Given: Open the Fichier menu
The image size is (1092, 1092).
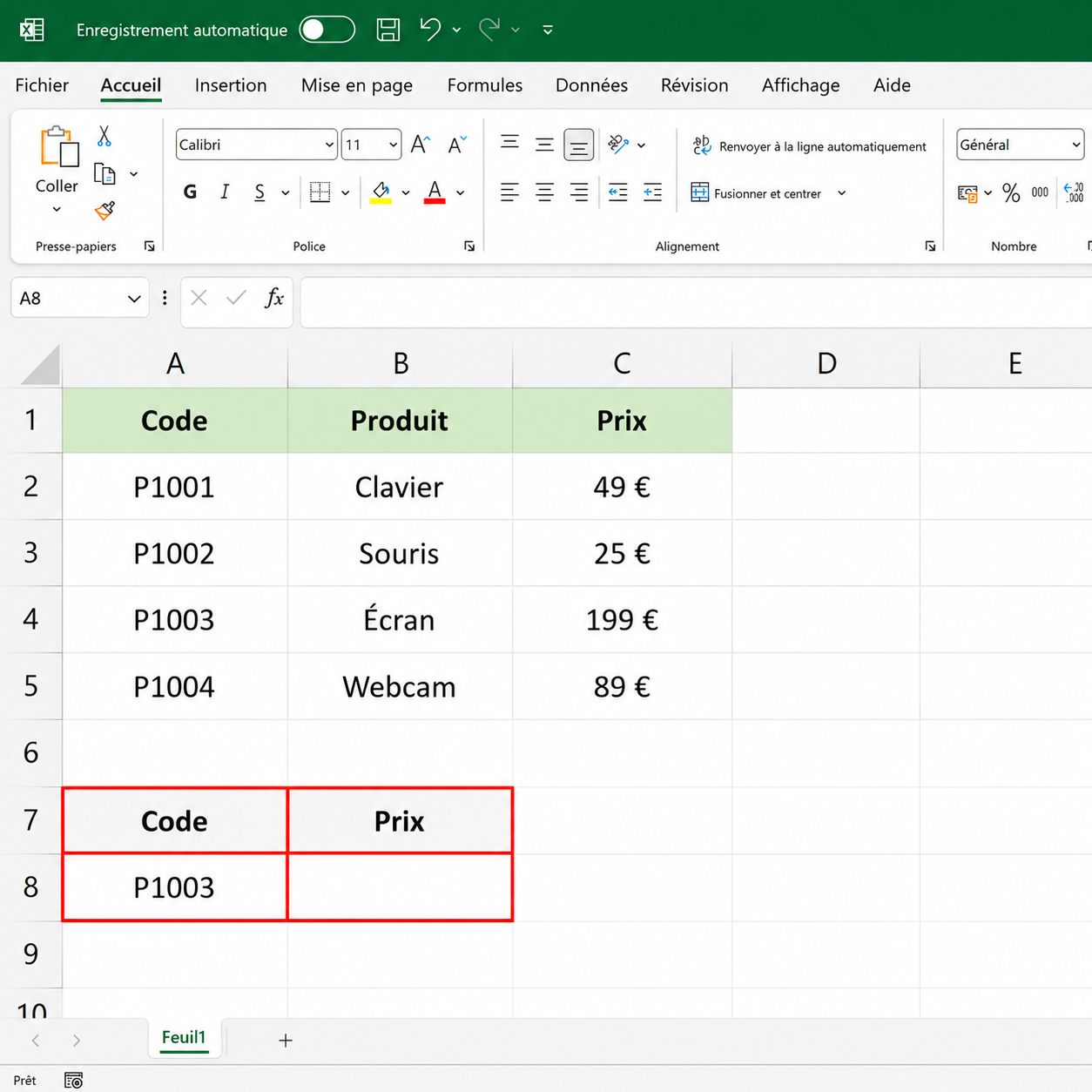Looking at the screenshot, I should pos(42,85).
